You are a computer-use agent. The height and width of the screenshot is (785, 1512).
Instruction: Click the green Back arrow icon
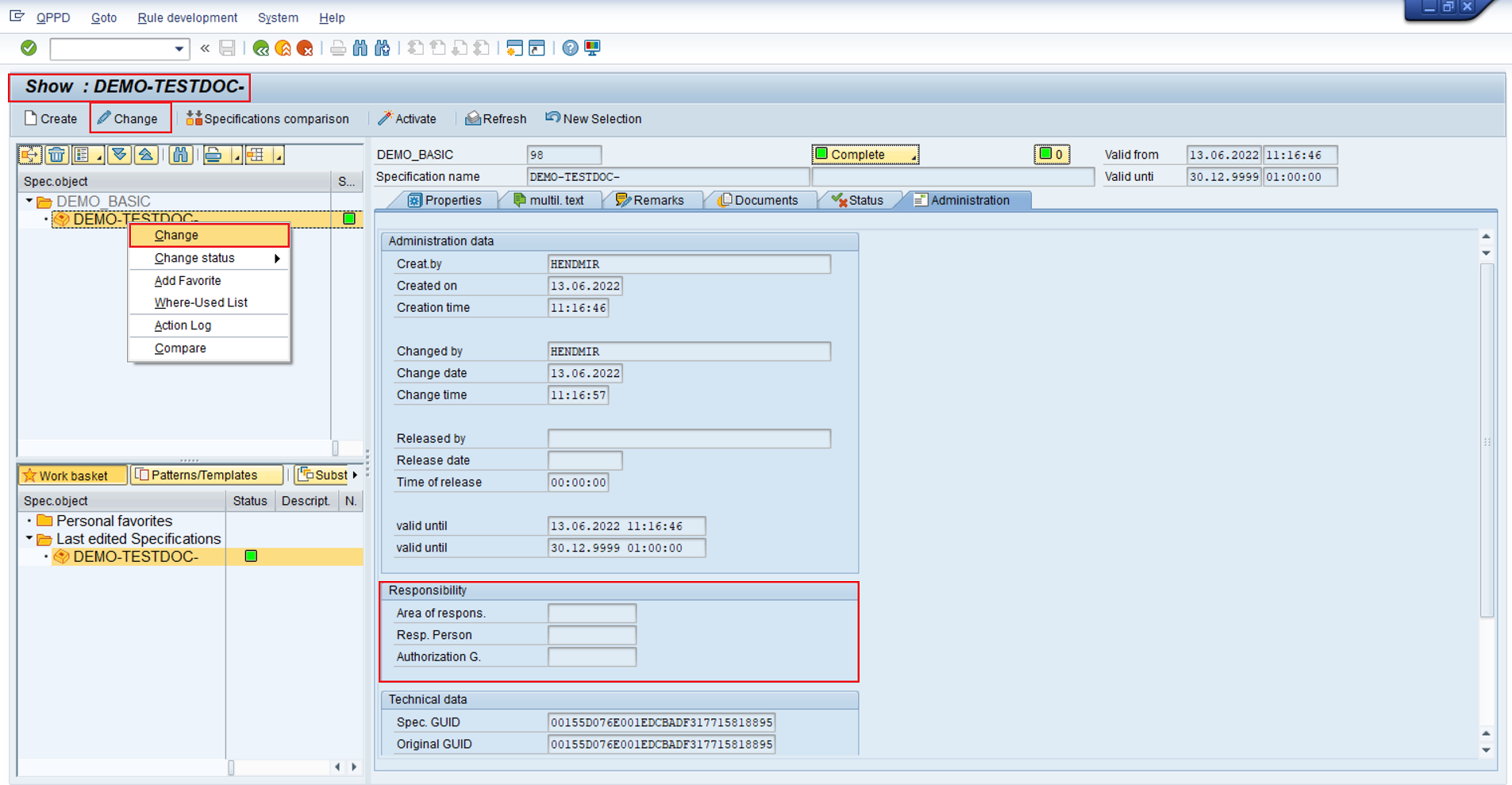[260, 48]
